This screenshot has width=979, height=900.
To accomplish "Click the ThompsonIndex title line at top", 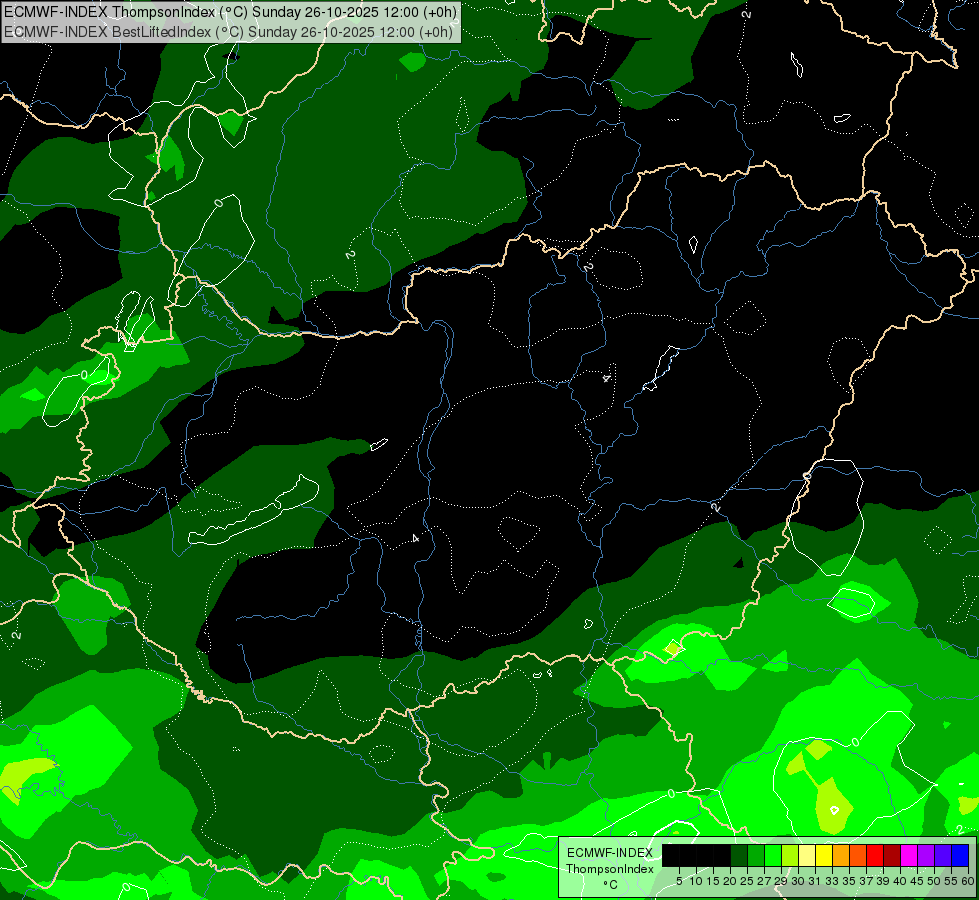I will pos(230,12).
